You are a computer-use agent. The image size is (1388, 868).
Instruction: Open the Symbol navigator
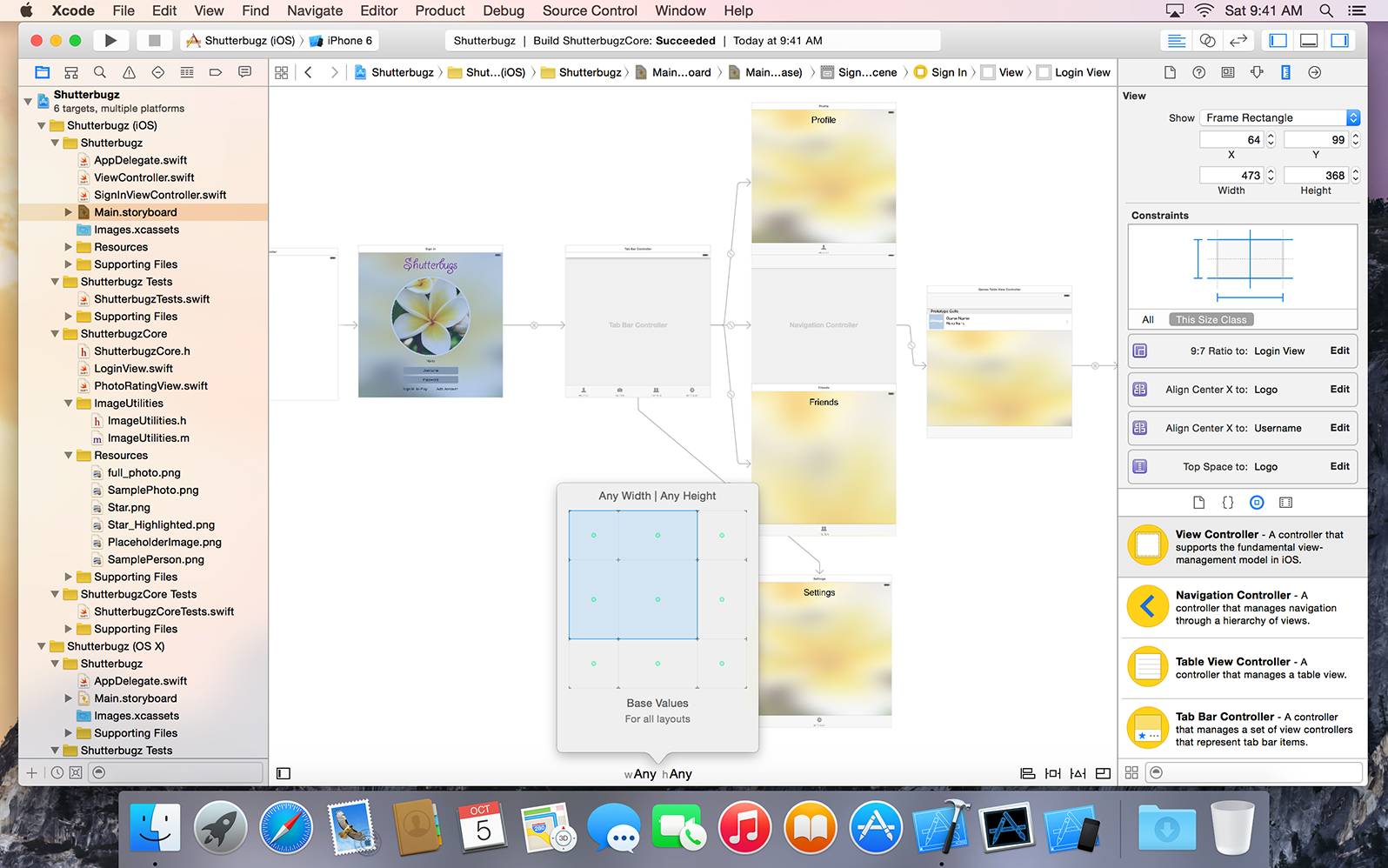pos(71,72)
